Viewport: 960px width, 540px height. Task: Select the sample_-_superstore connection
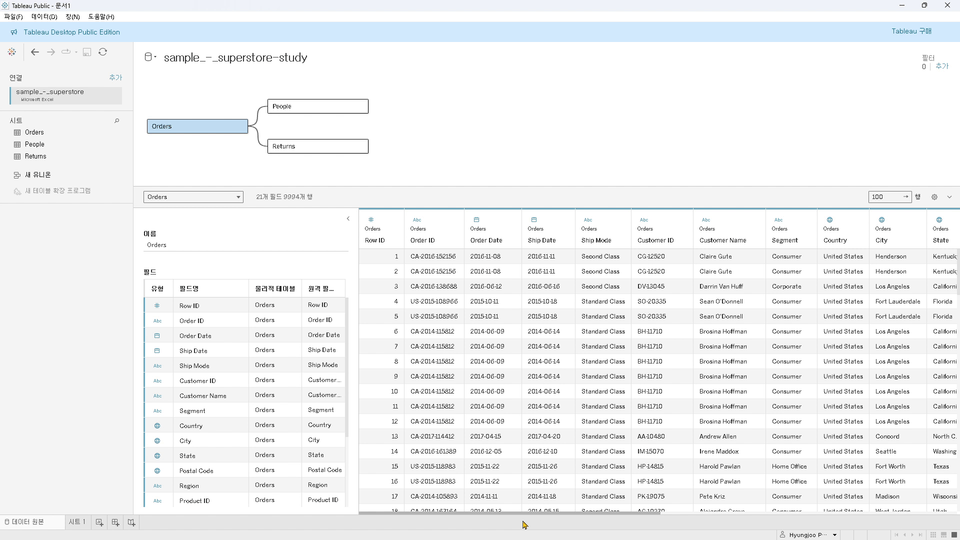point(66,95)
